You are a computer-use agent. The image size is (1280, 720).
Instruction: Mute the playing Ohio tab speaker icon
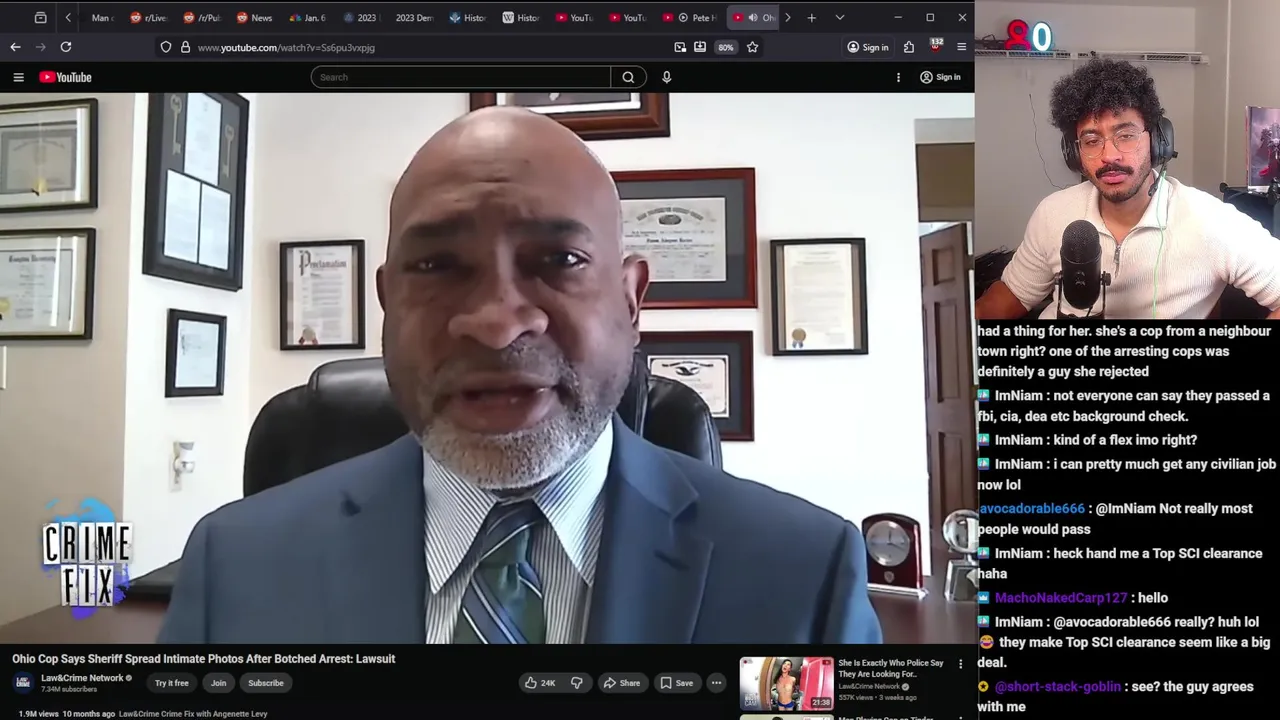[x=753, y=17]
